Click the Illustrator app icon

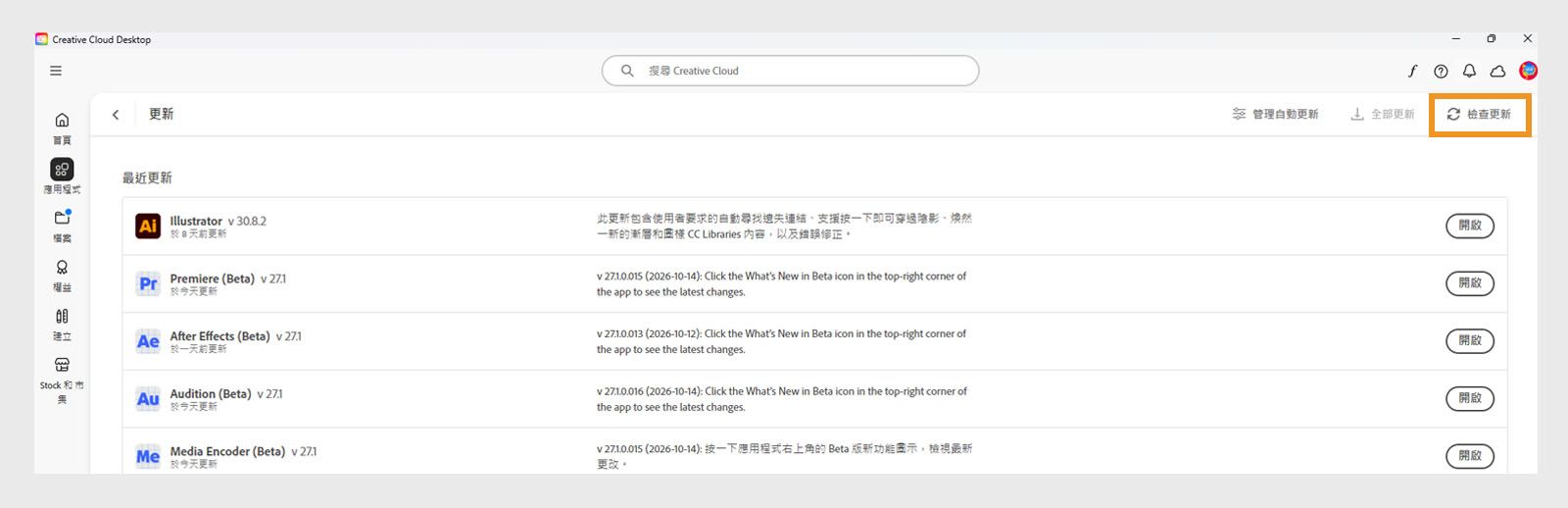148,226
